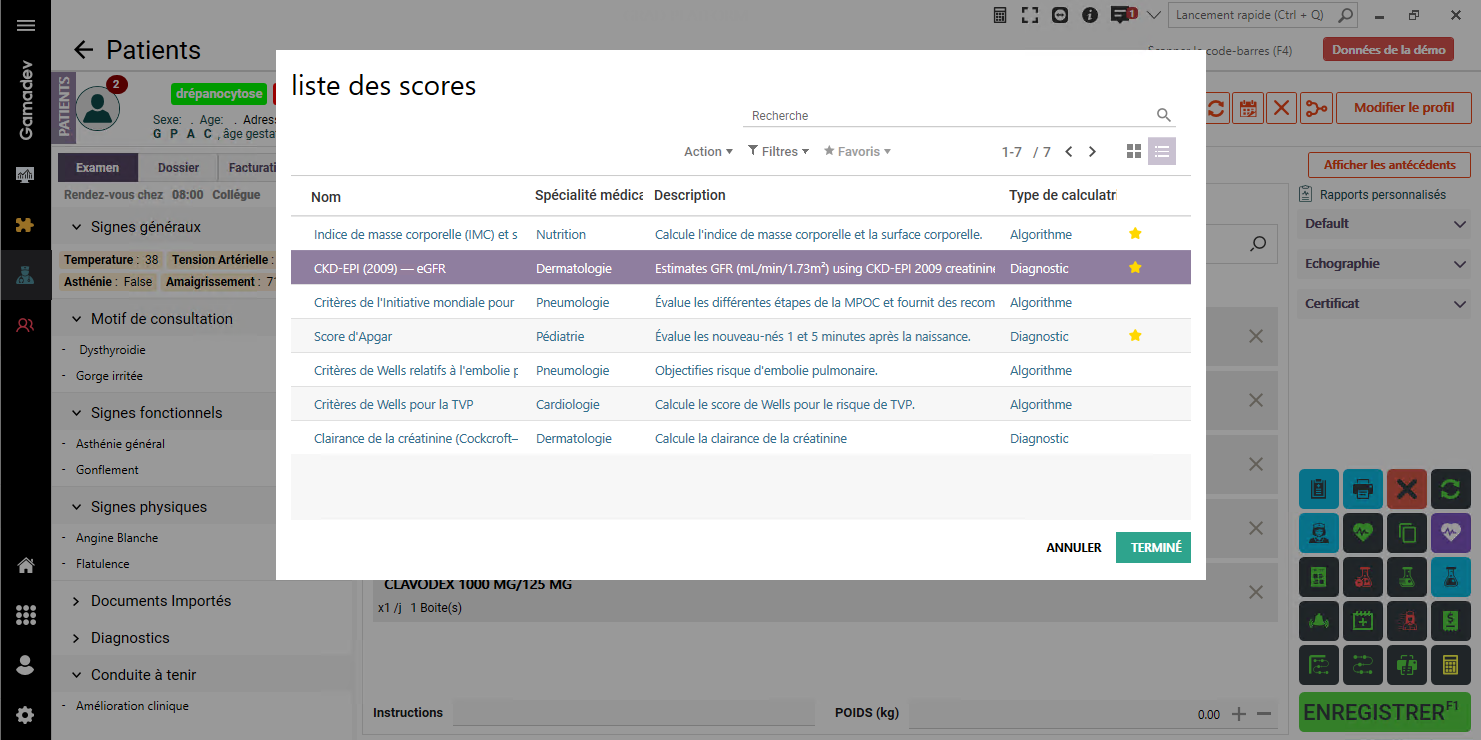Click the purple heartbeat icon
The height and width of the screenshot is (740, 1481).
pyautogui.click(x=1450, y=533)
